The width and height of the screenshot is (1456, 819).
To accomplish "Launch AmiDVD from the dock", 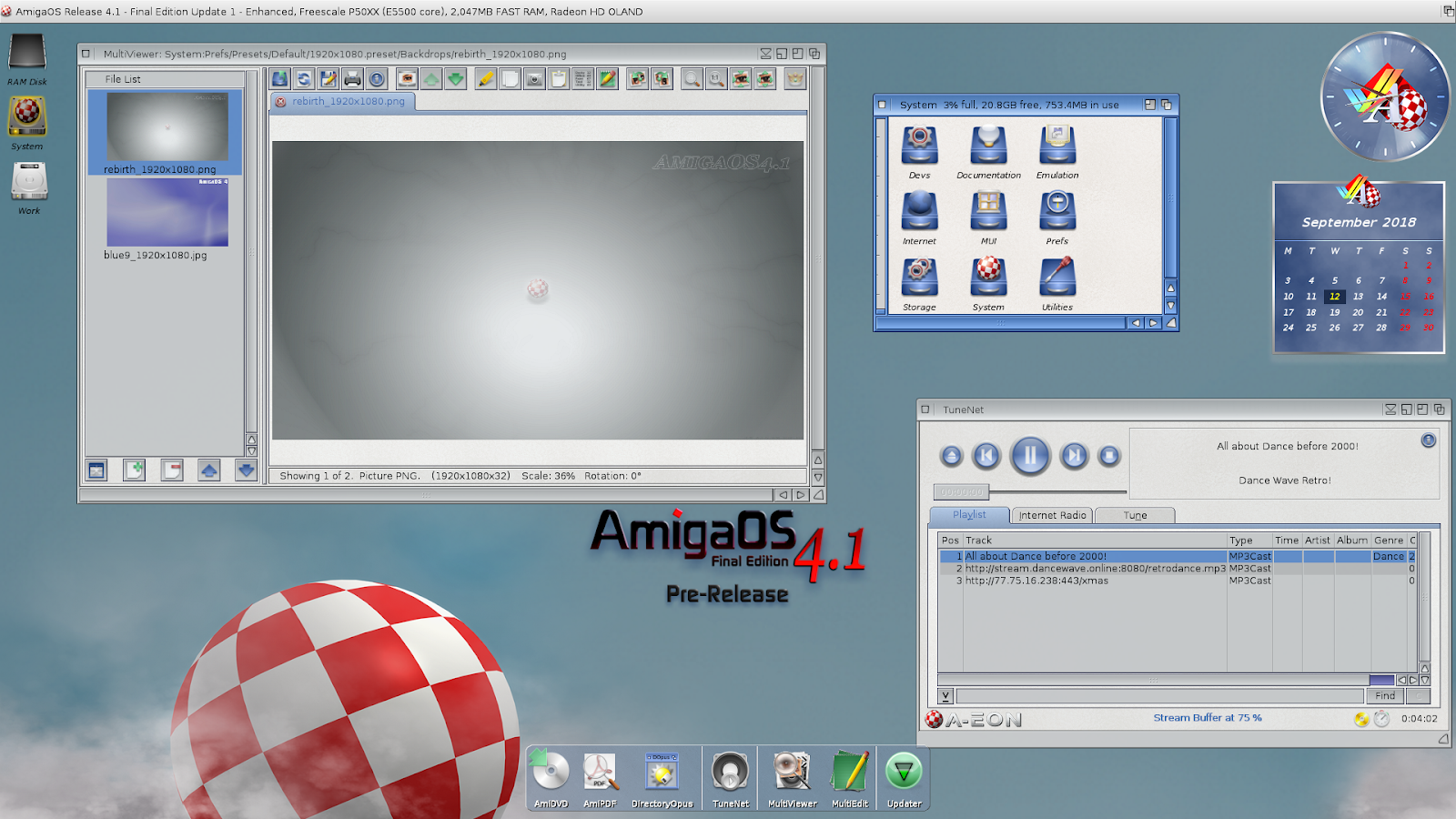I will tap(551, 779).
